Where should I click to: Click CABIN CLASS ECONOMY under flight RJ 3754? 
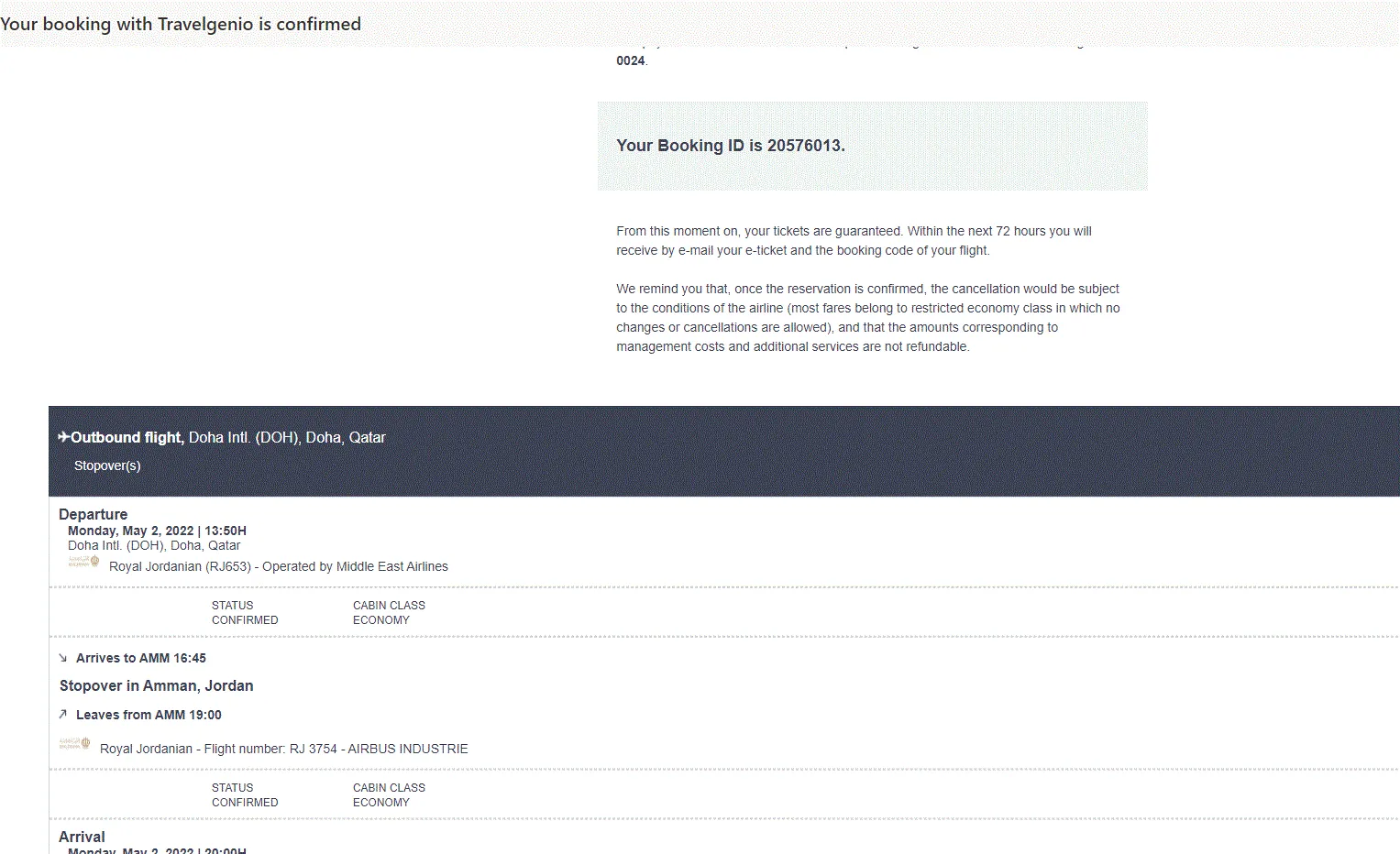pyautogui.click(x=389, y=794)
